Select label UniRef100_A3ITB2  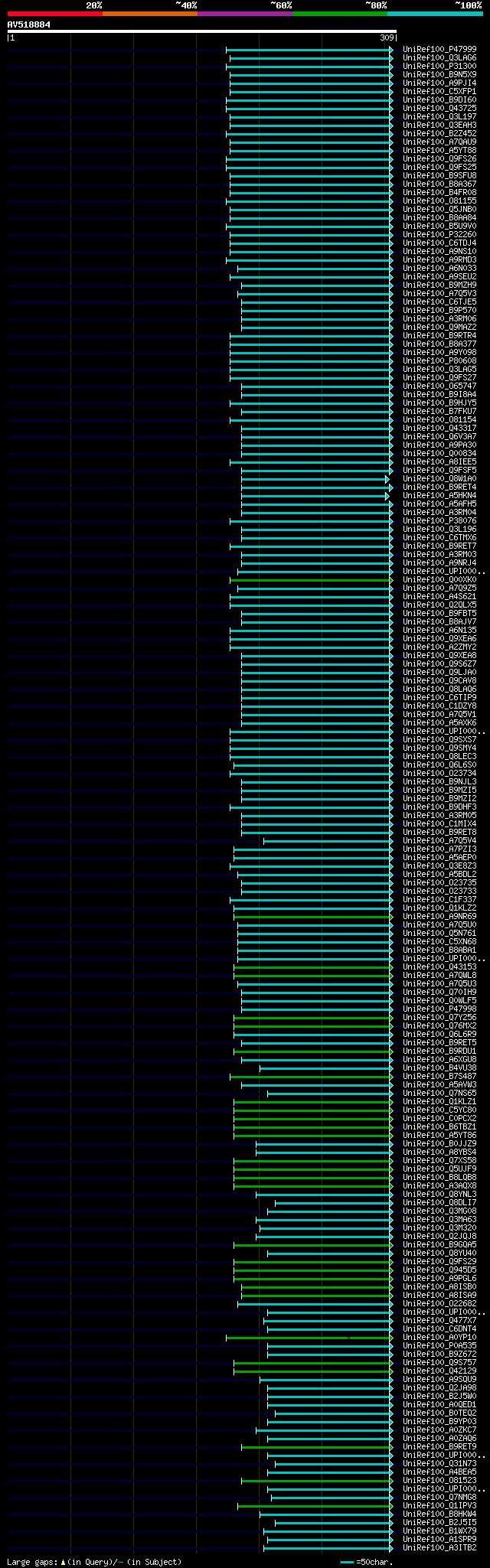(439, 1547)
